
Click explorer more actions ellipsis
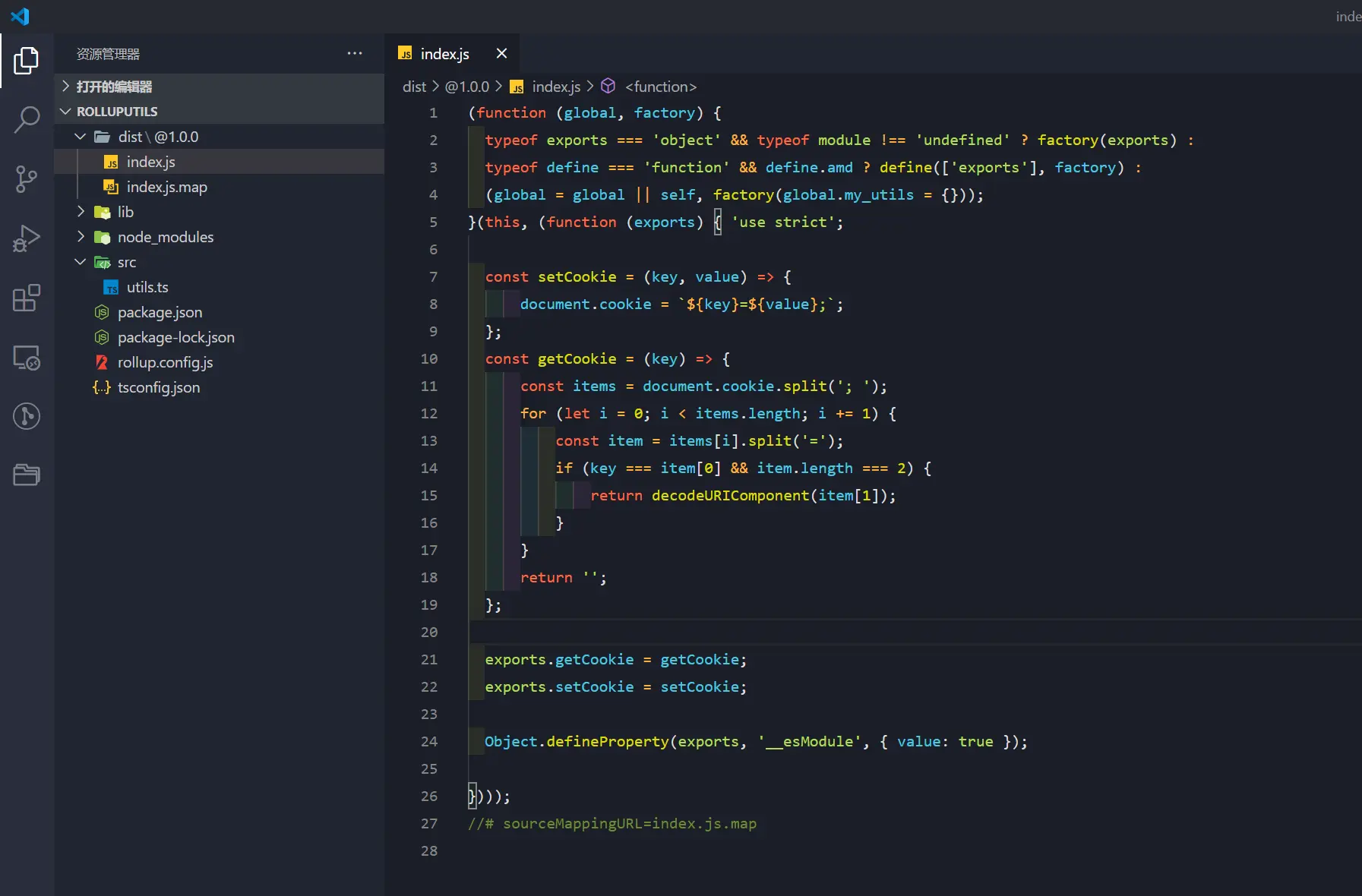(x=355, y=53)
